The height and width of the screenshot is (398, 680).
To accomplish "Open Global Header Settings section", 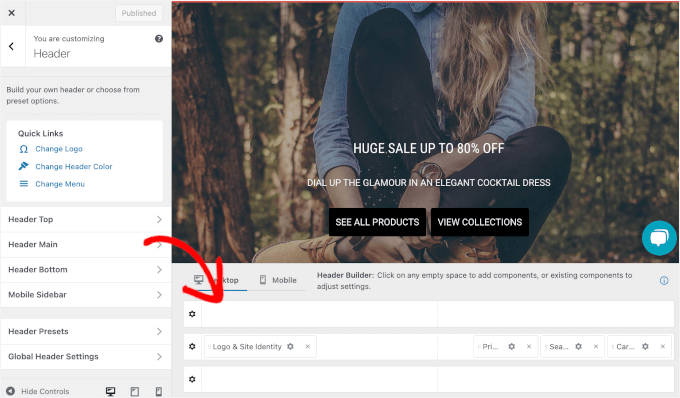I will coord(85,356).
